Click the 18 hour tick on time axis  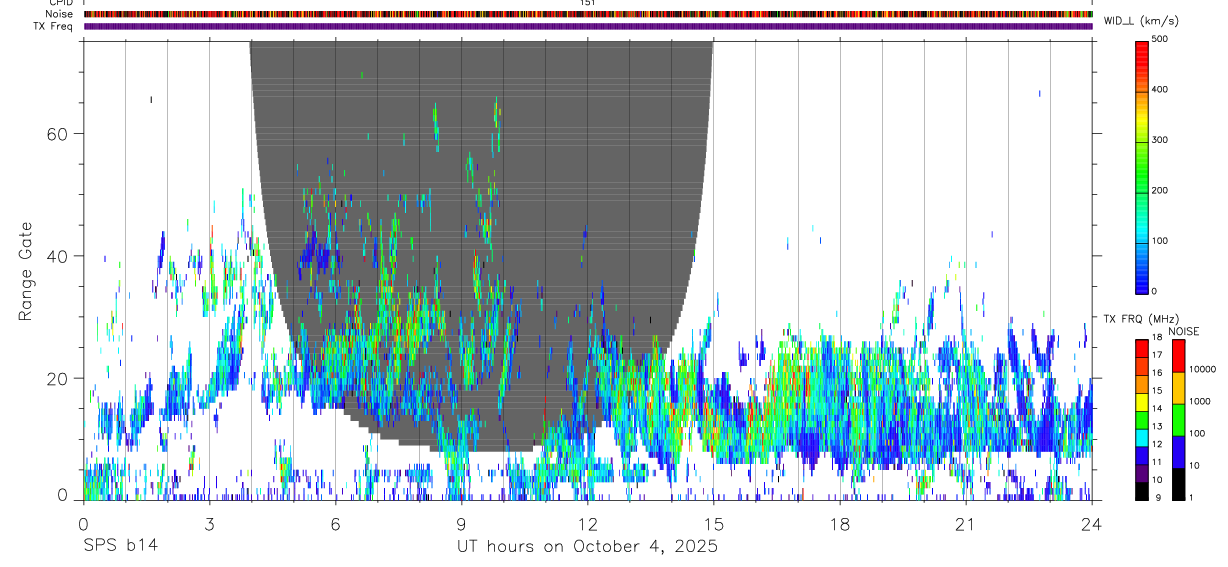coord(839,523)
